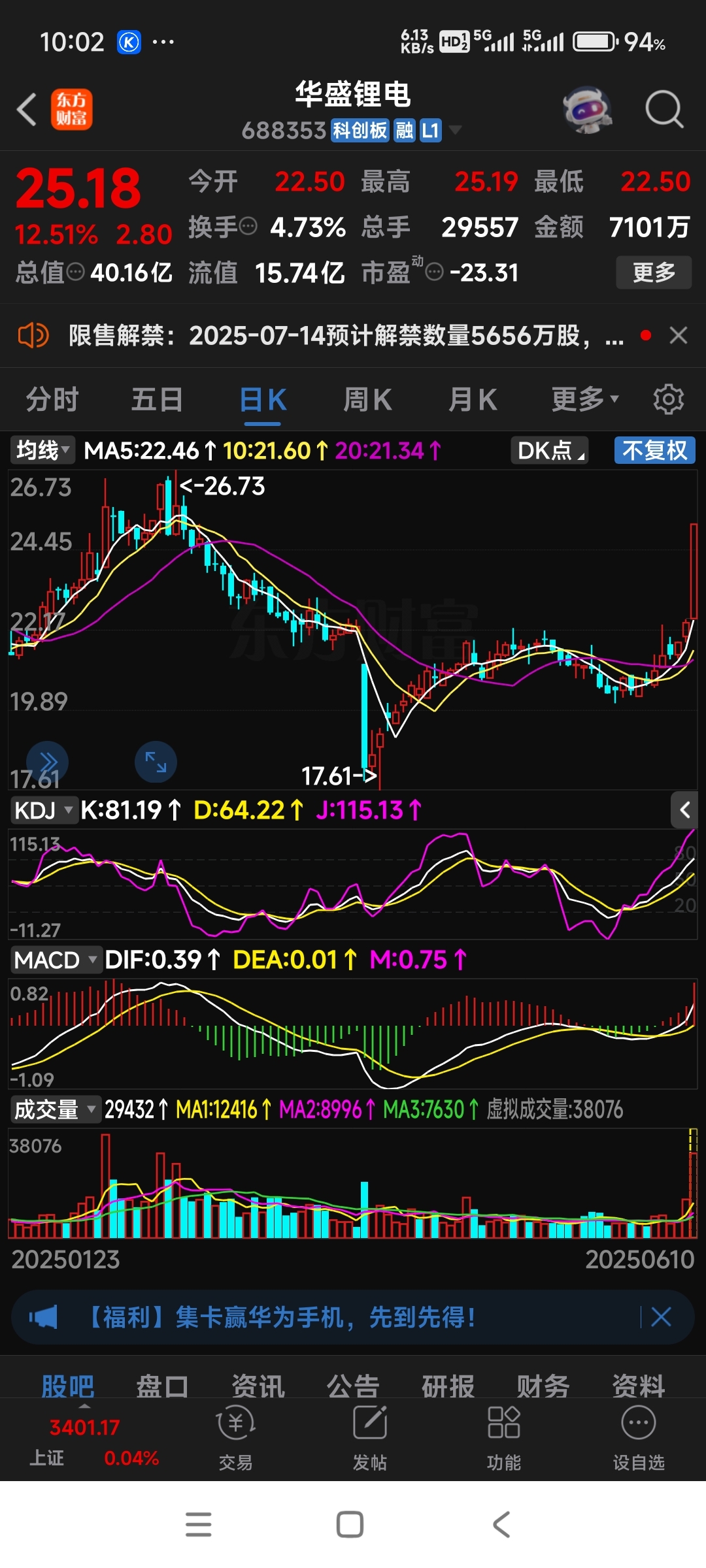
Task: Toggle the 不复权 adjustment button
Action: click(654, 450)
